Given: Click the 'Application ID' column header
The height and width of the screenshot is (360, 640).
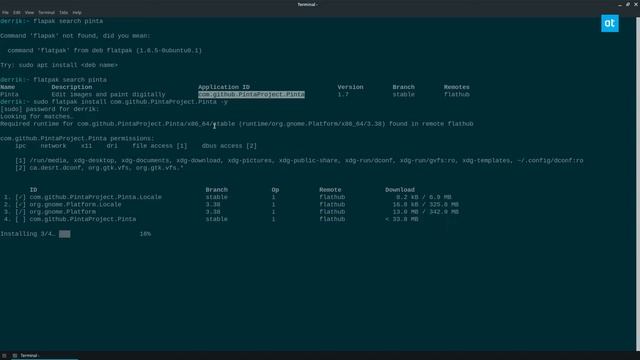Looking at the screenshot, I should click(x=224, y=87).
